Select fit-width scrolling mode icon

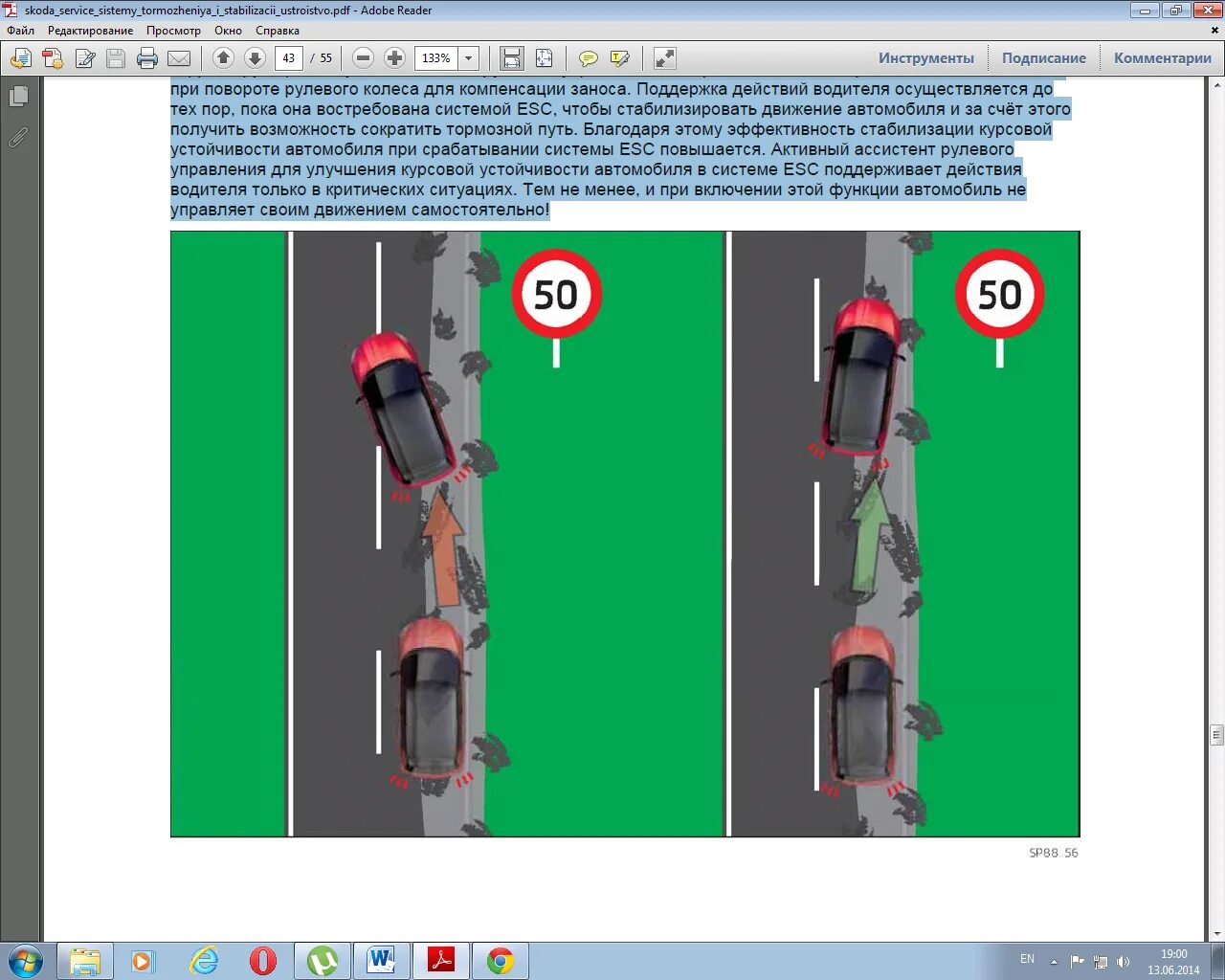[512, 58]
